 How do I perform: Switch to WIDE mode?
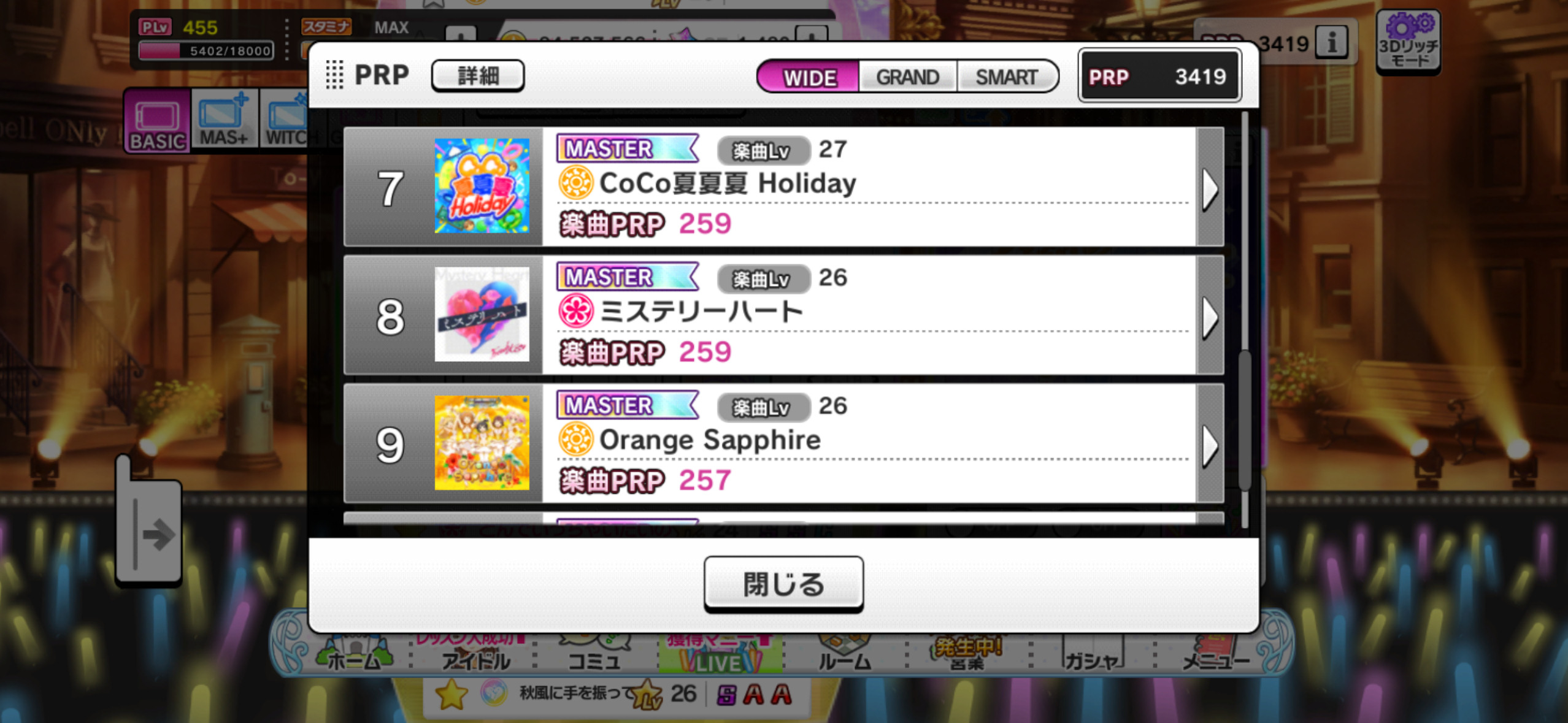coord(809,77)
